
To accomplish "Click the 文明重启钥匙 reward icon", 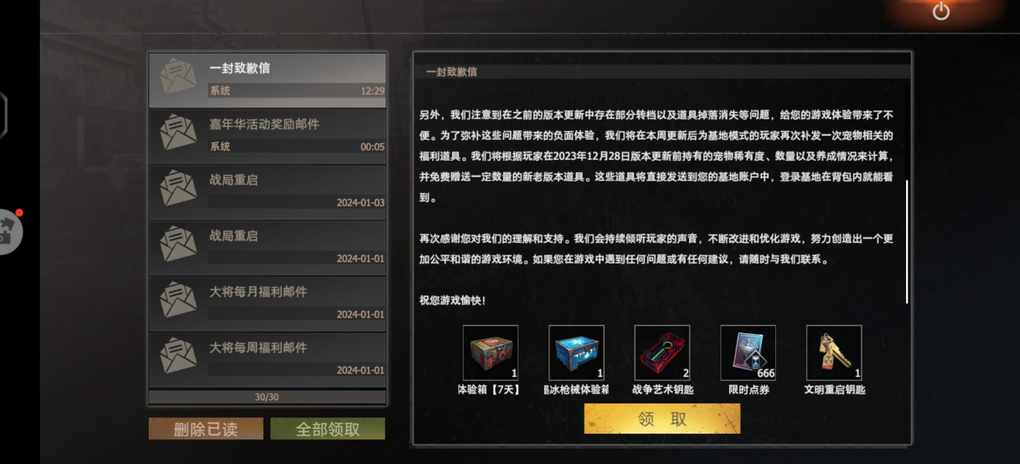I will pos(834,353).
